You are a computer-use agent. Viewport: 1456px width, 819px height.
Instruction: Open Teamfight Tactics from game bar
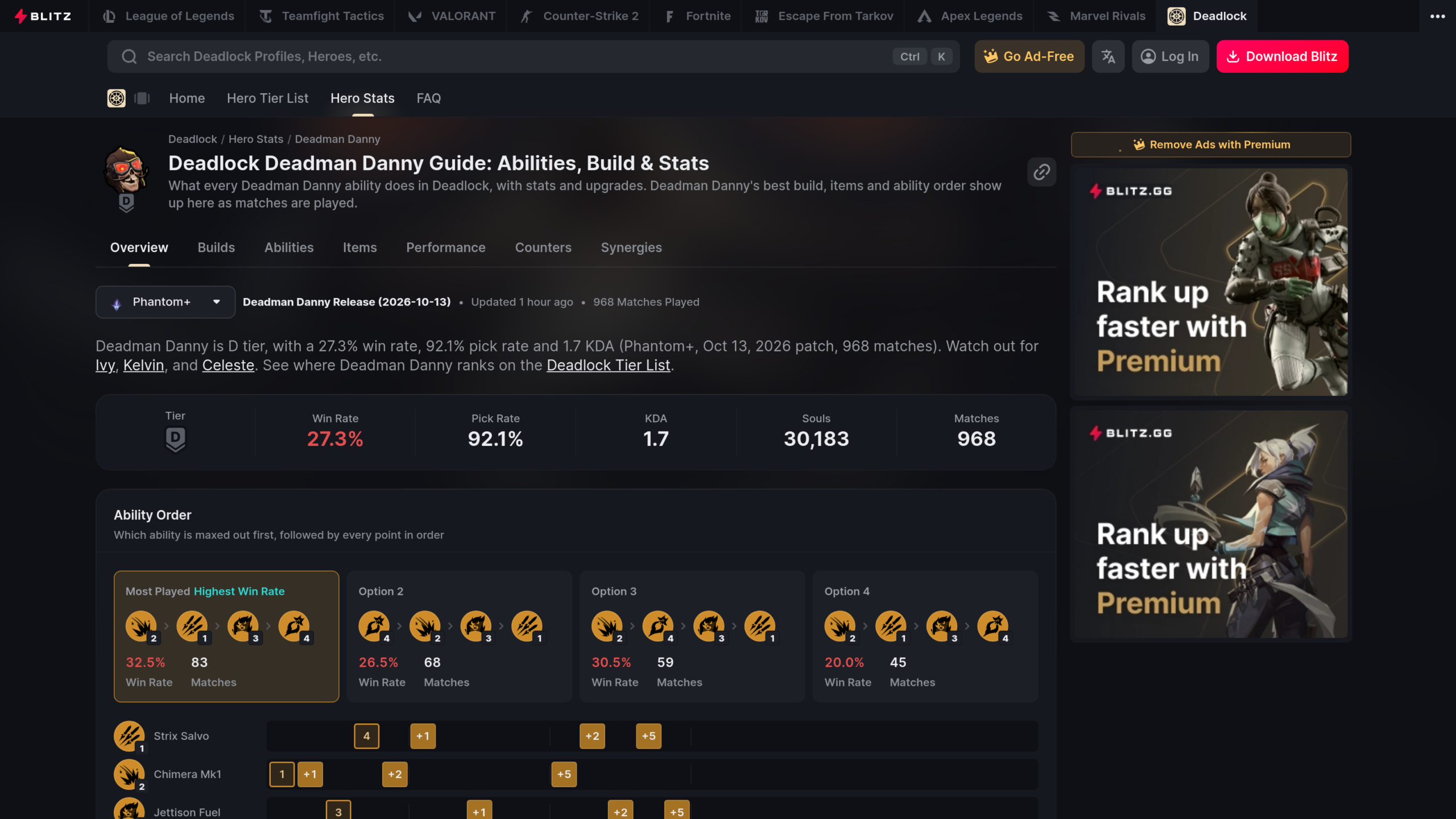tap(321, 16)
